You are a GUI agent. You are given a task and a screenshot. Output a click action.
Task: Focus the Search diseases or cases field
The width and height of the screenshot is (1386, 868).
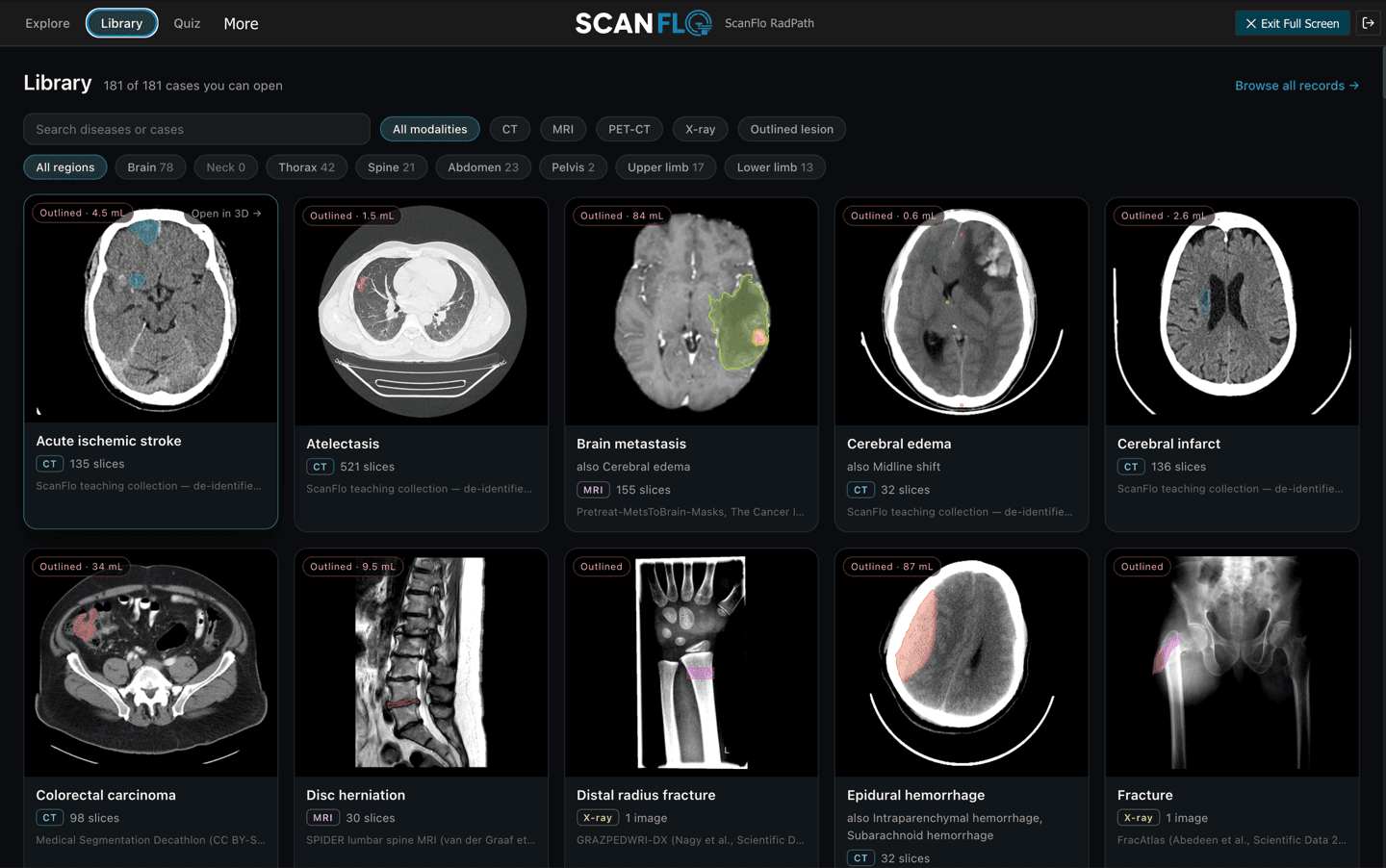[x=196, y=129]
